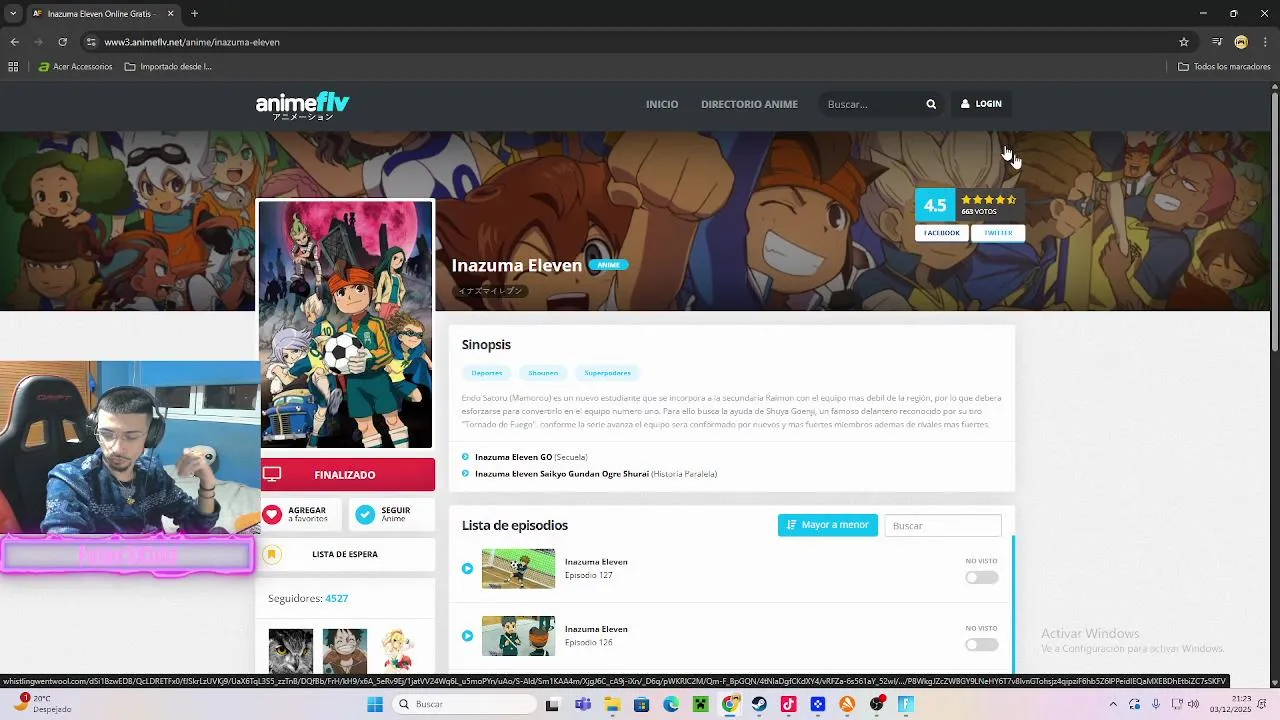Click the search magnifier icon in site header
The width and height of the screenshot is (1280, 720).
[x=931, y=104]
